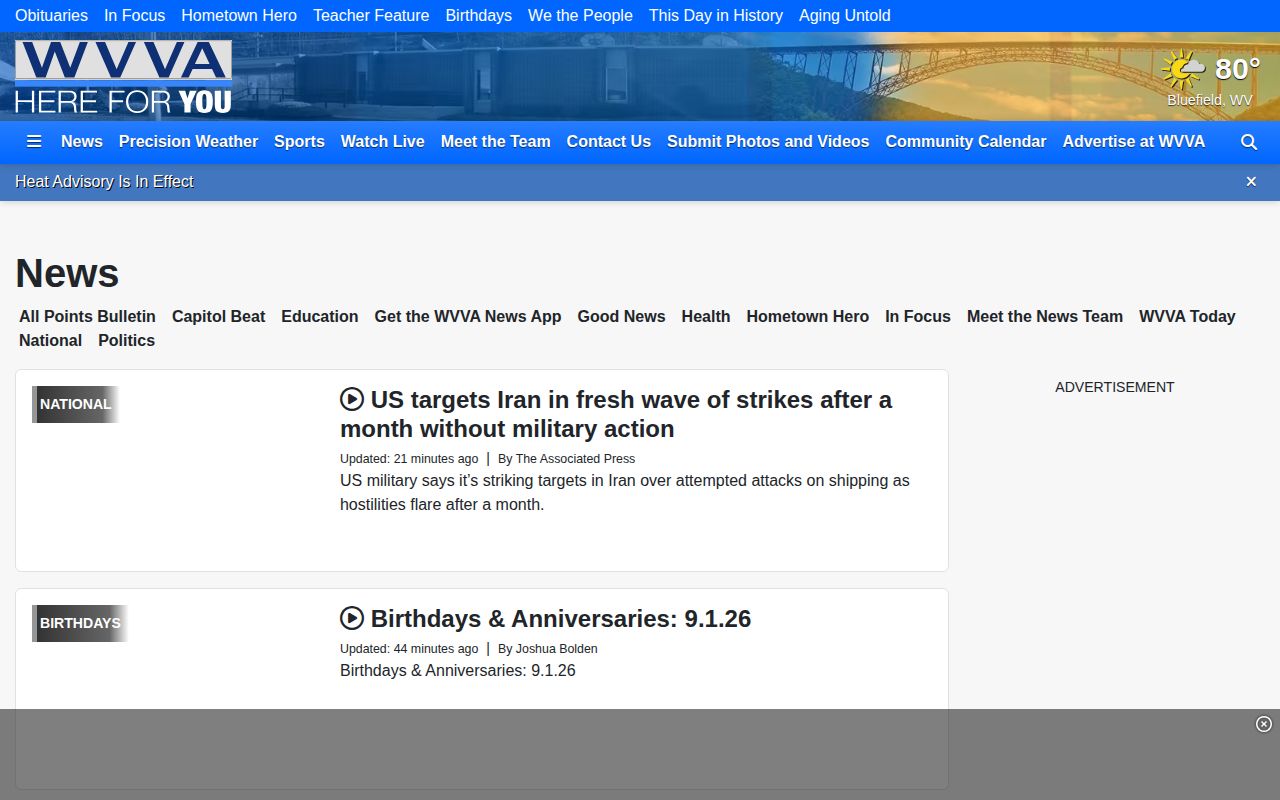Click the partly sunny weather icon

click(1183, 70)
